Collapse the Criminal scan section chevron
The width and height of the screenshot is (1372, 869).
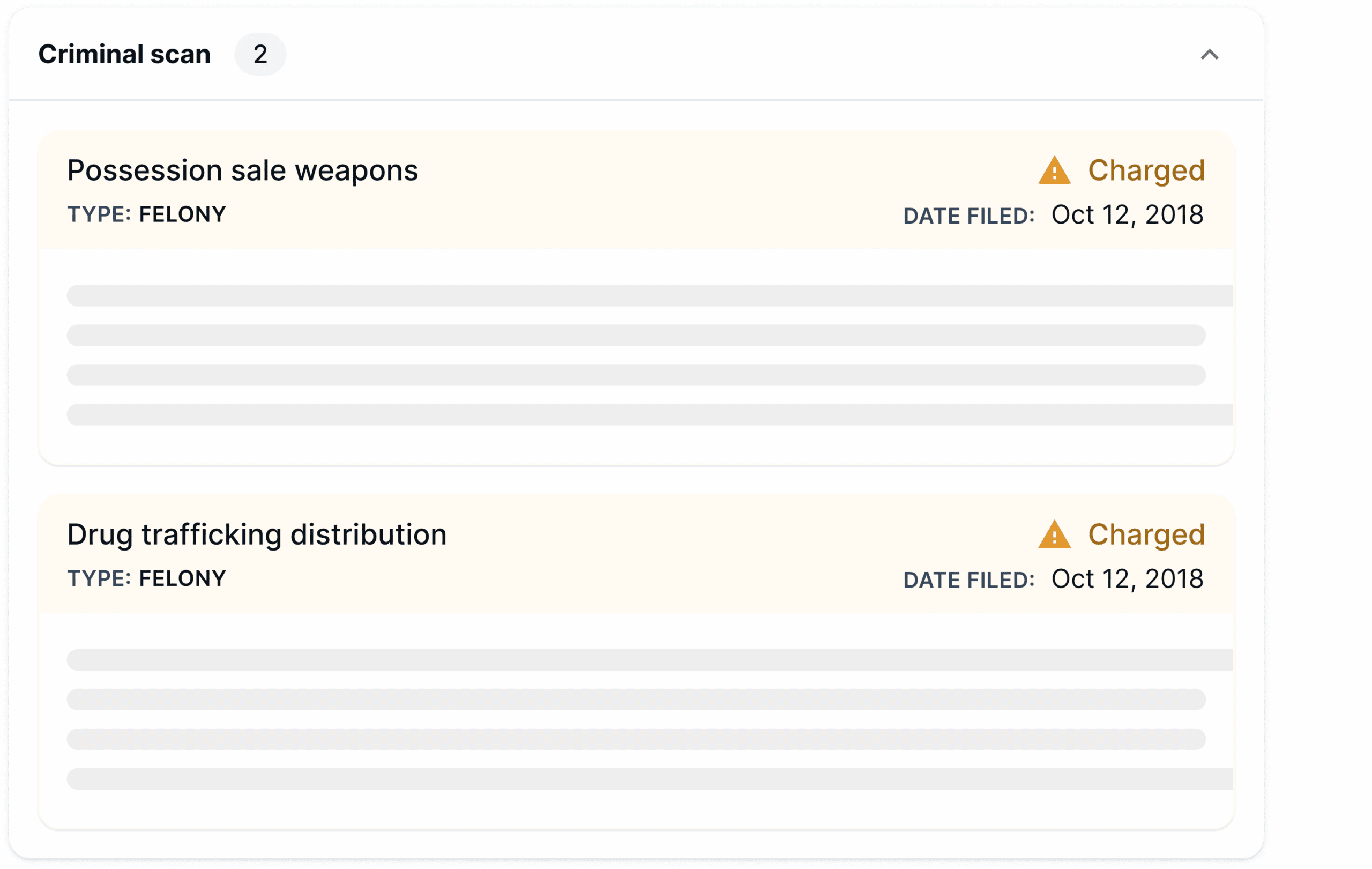pos(1209,55)
